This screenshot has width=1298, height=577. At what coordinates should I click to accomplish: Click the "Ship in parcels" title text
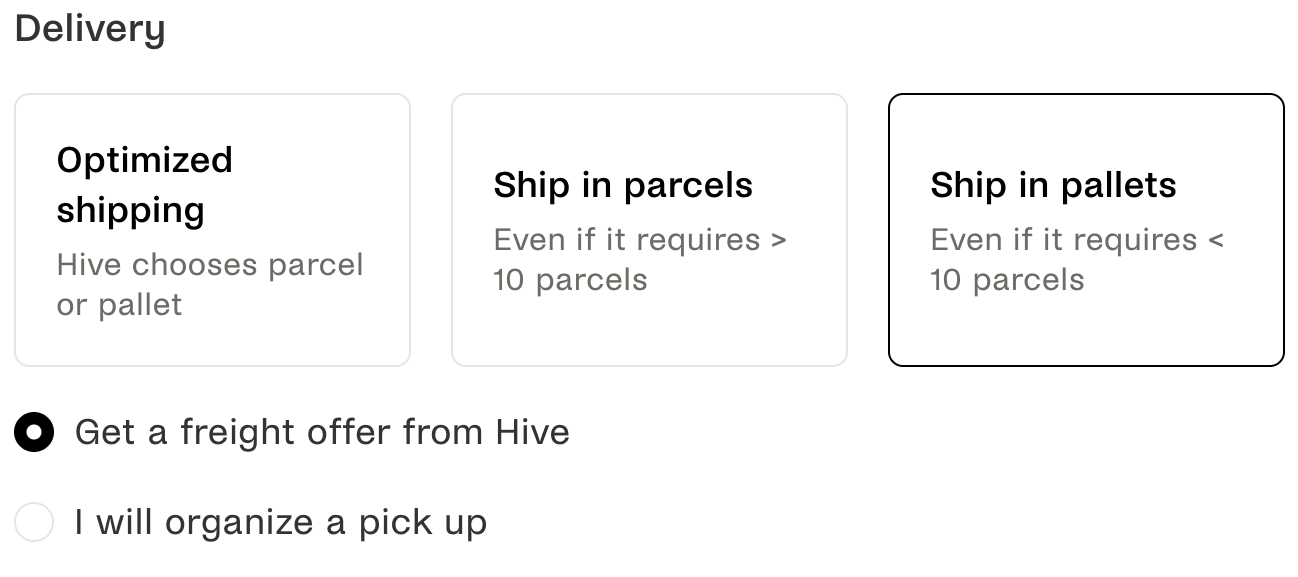(x=623, y=185)
